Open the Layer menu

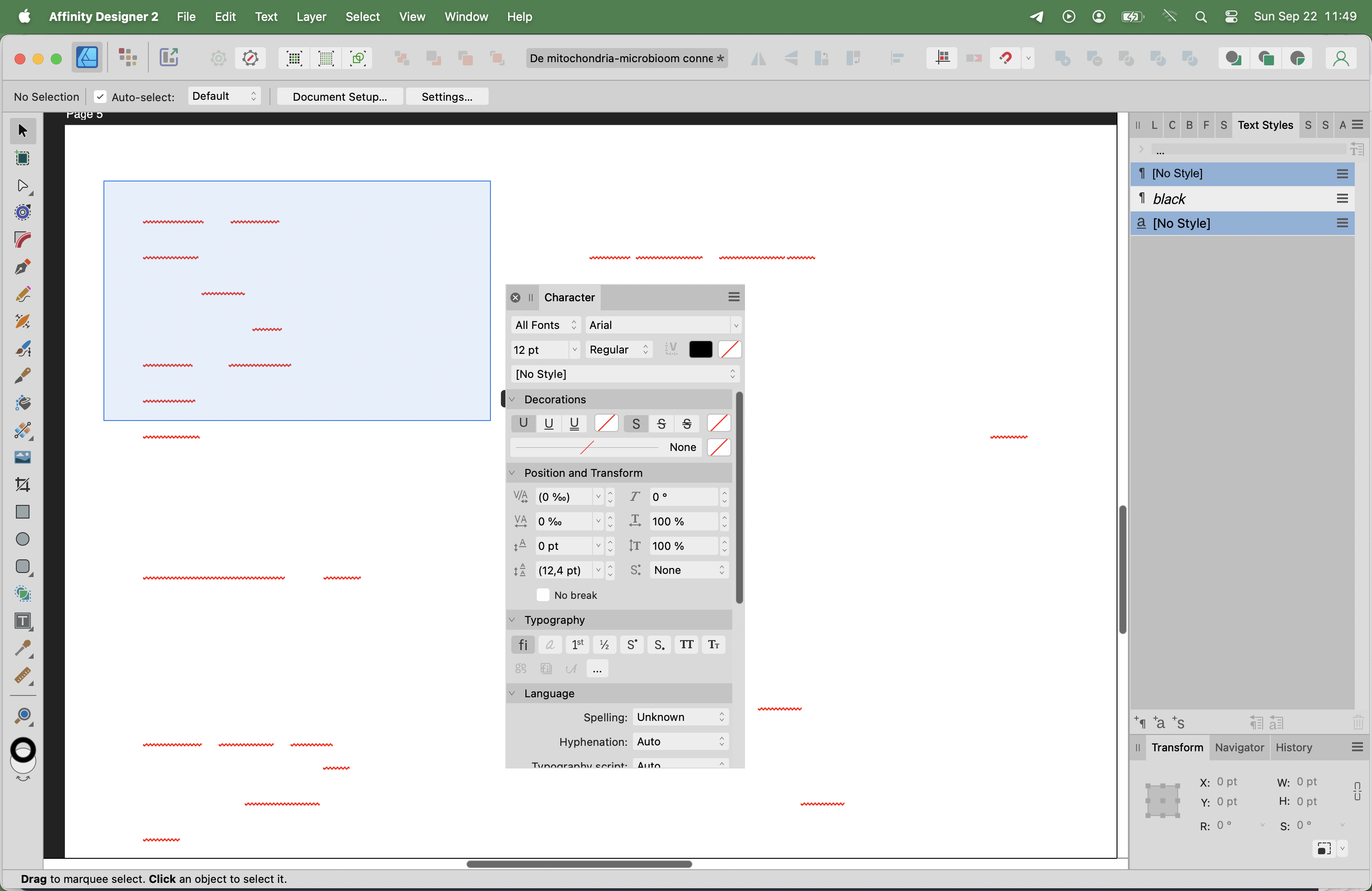coord(311,16)
